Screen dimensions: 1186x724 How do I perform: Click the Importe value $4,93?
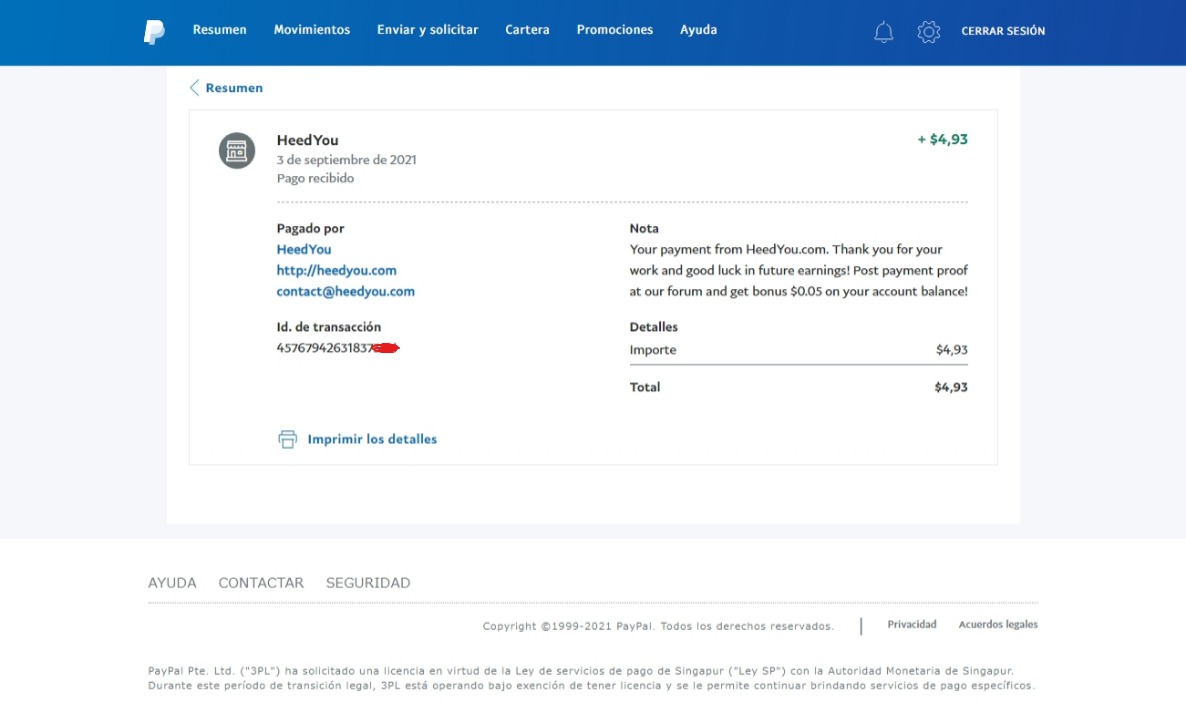click(x=952, y=350)
